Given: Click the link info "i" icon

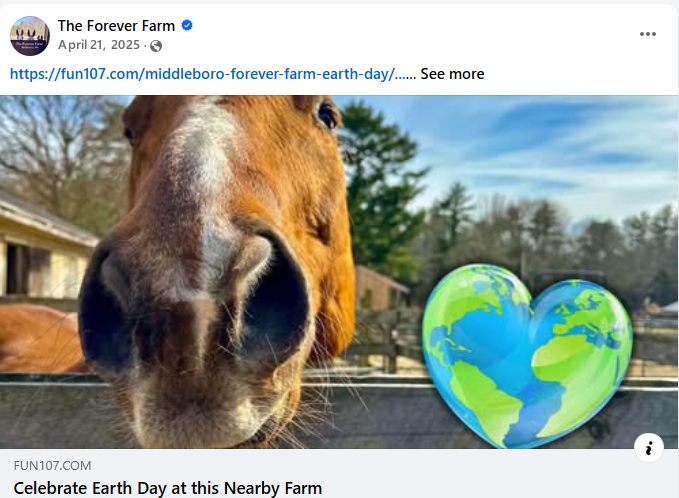Looking at the screenshot, I should [x=648, y=448].
